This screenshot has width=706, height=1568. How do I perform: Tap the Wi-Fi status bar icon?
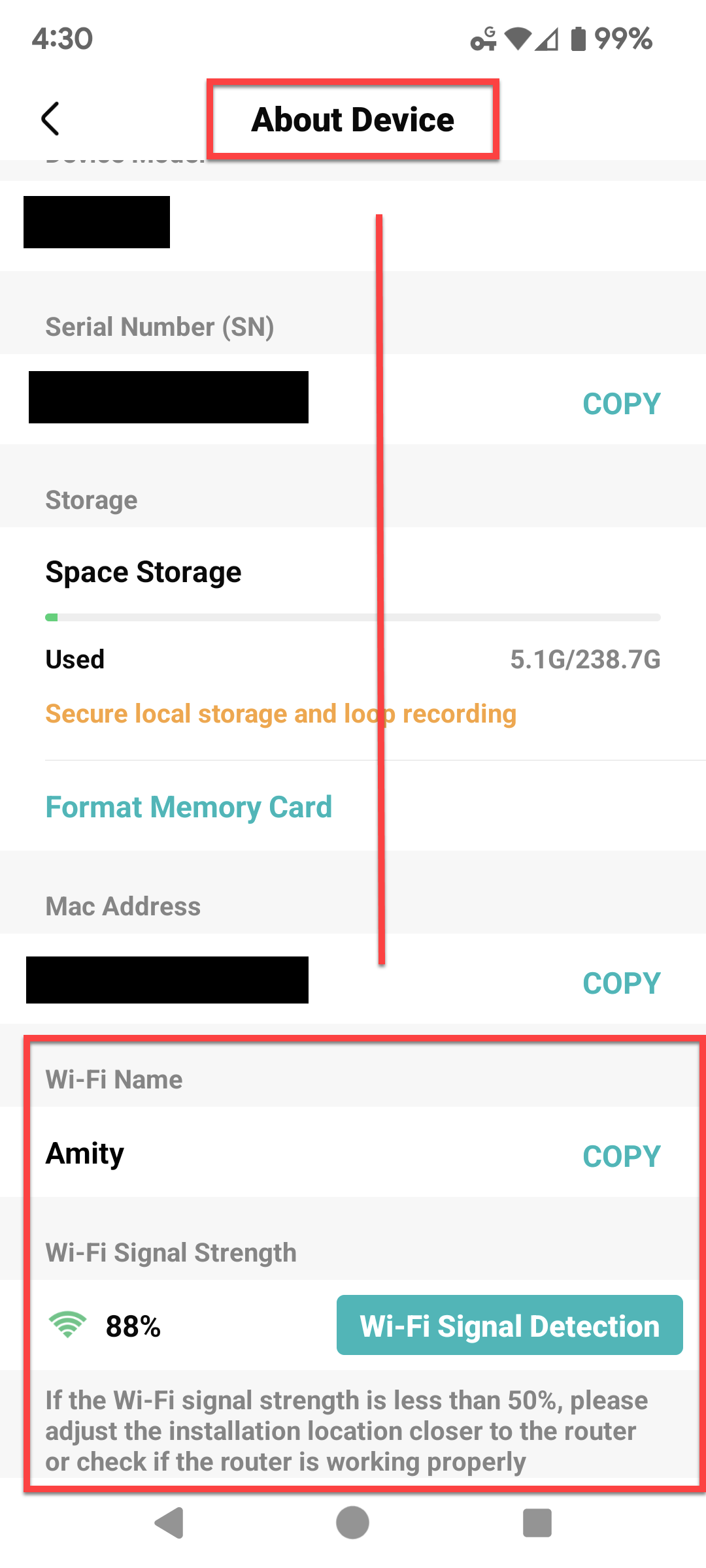[x=518, y=39]
